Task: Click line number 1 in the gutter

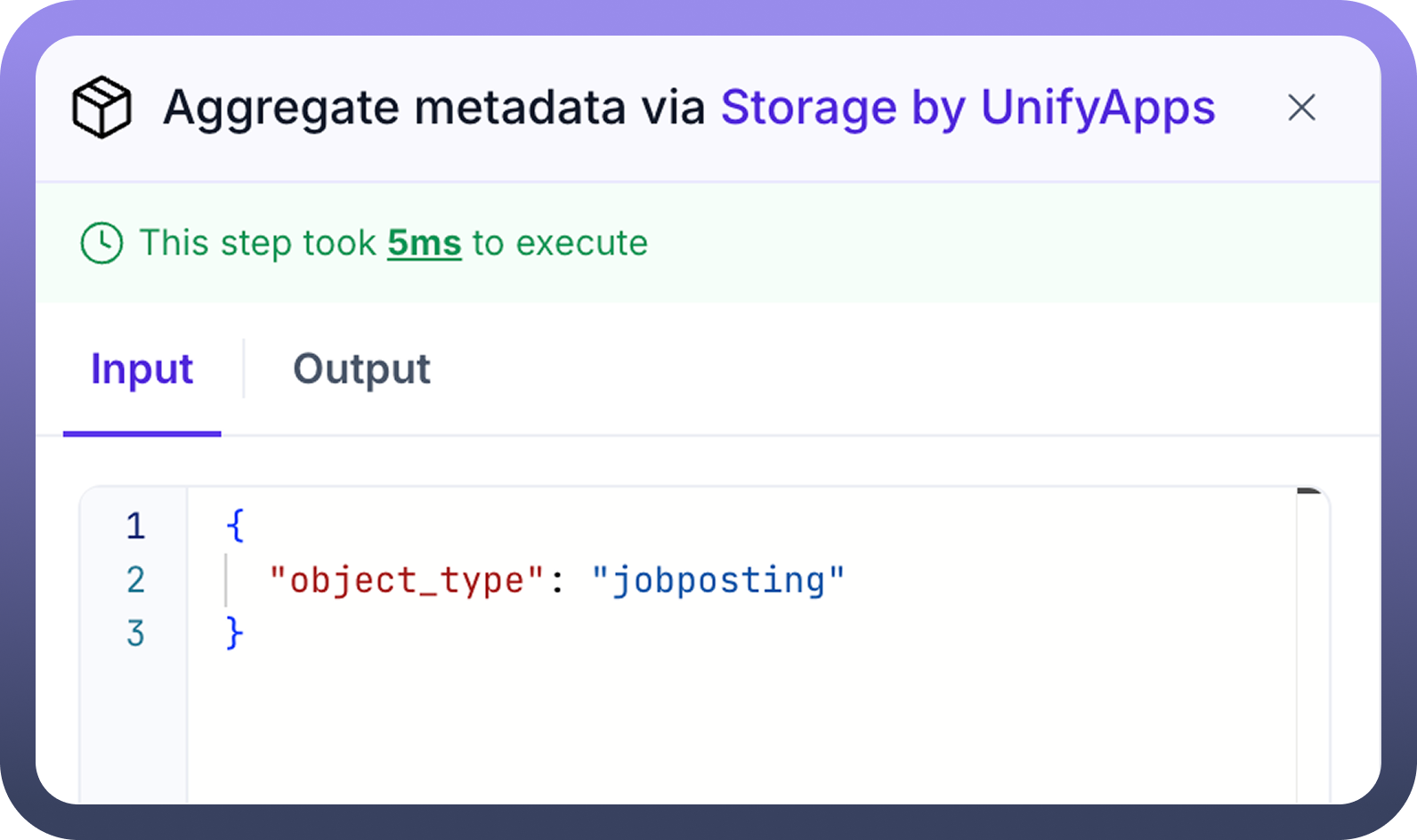Action: (135, 527)
